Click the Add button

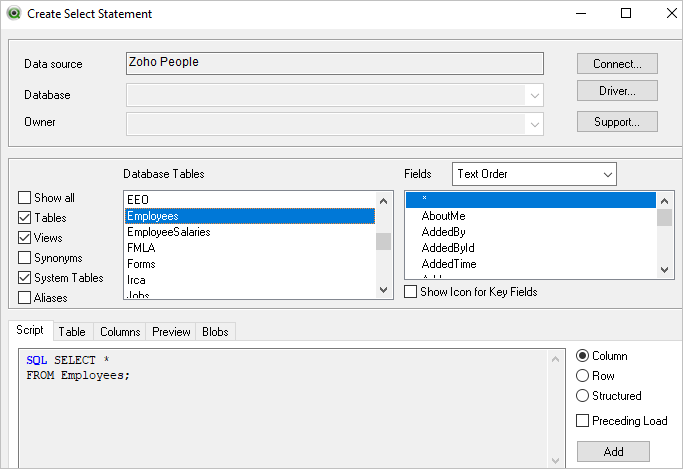(x=613, y=452)
